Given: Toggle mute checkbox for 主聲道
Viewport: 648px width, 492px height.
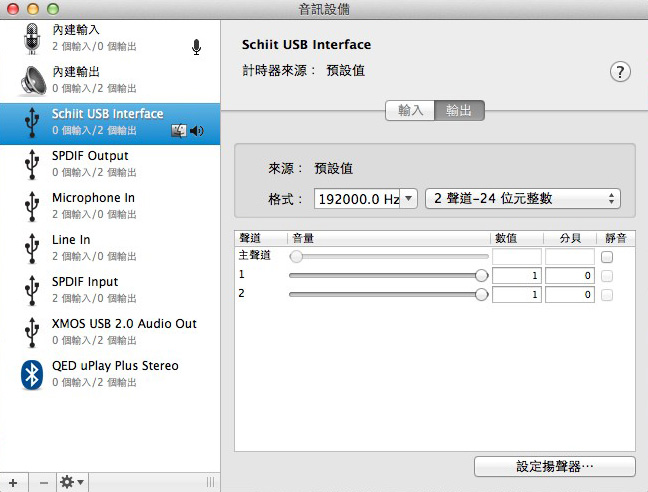Looking at the screenshot, I should (x=607, y=257).
